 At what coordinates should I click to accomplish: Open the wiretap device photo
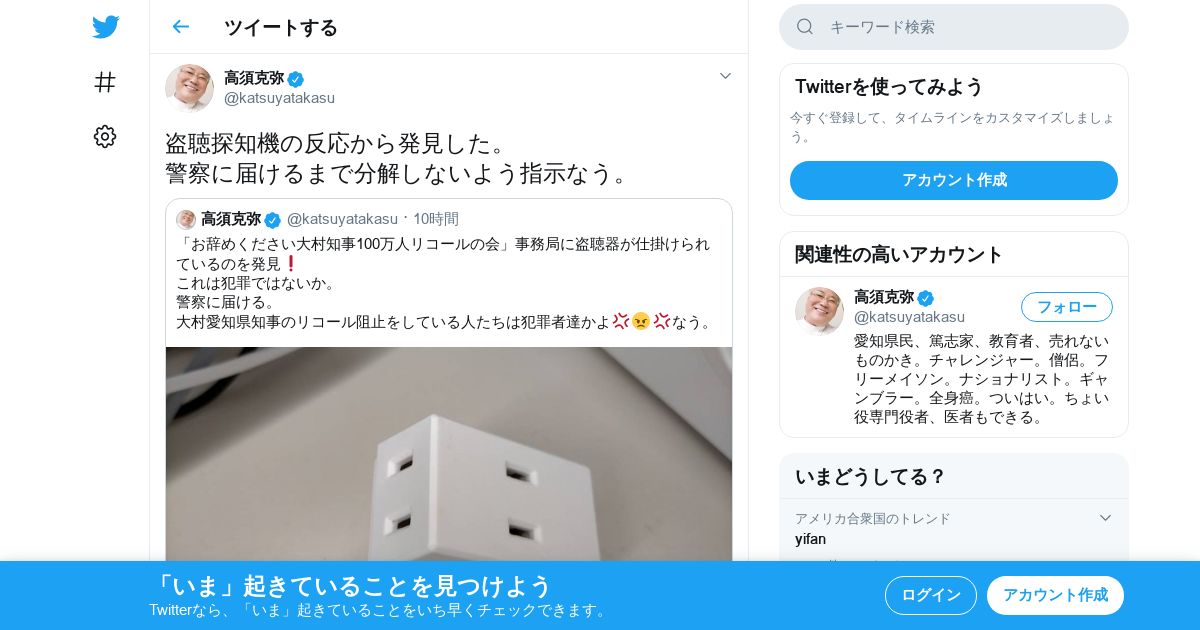pyautogui.click(x=449, y=454)
